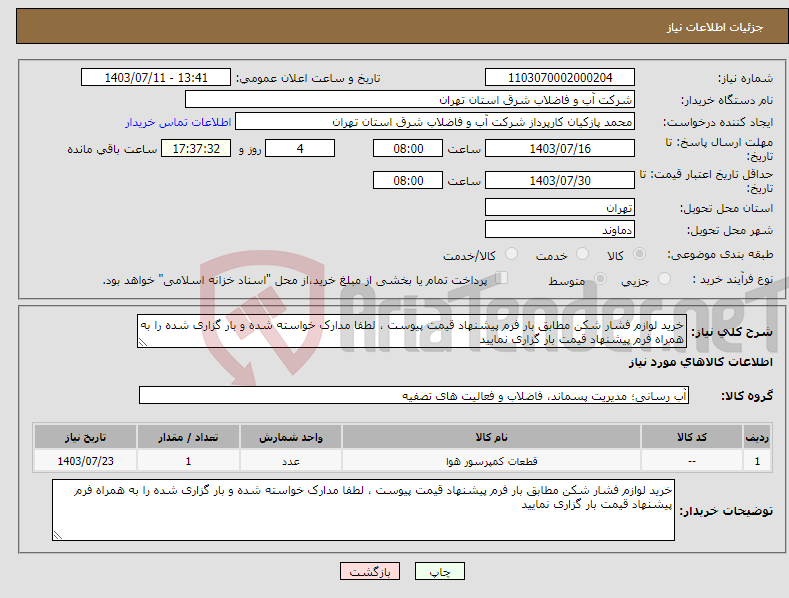Select the خدمت radio button

click(x=582, y=254)
